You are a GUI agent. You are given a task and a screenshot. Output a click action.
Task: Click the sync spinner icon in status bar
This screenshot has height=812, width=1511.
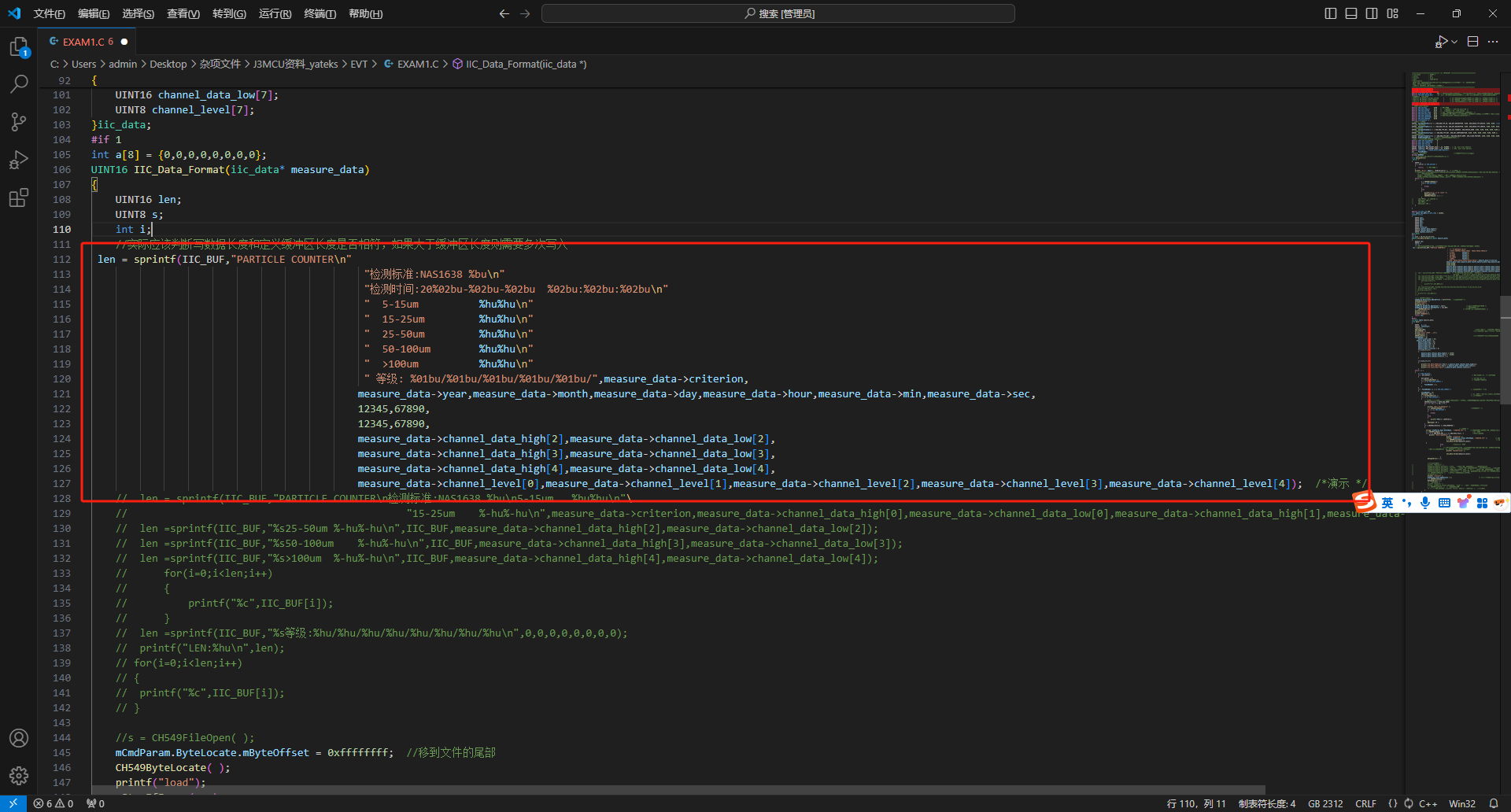coord(1409,803)
